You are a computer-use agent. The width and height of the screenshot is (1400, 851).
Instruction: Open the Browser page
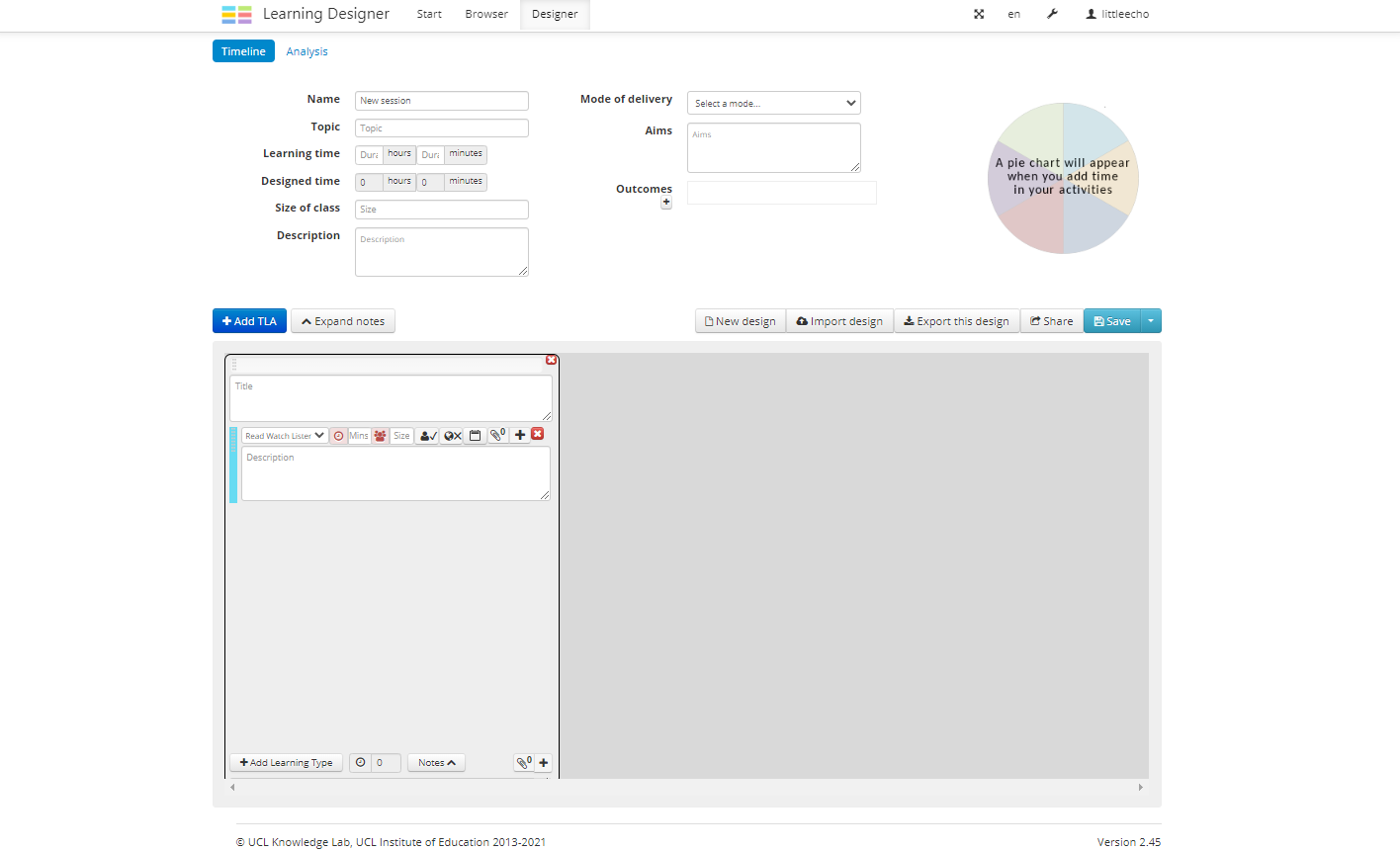[486, 14]
